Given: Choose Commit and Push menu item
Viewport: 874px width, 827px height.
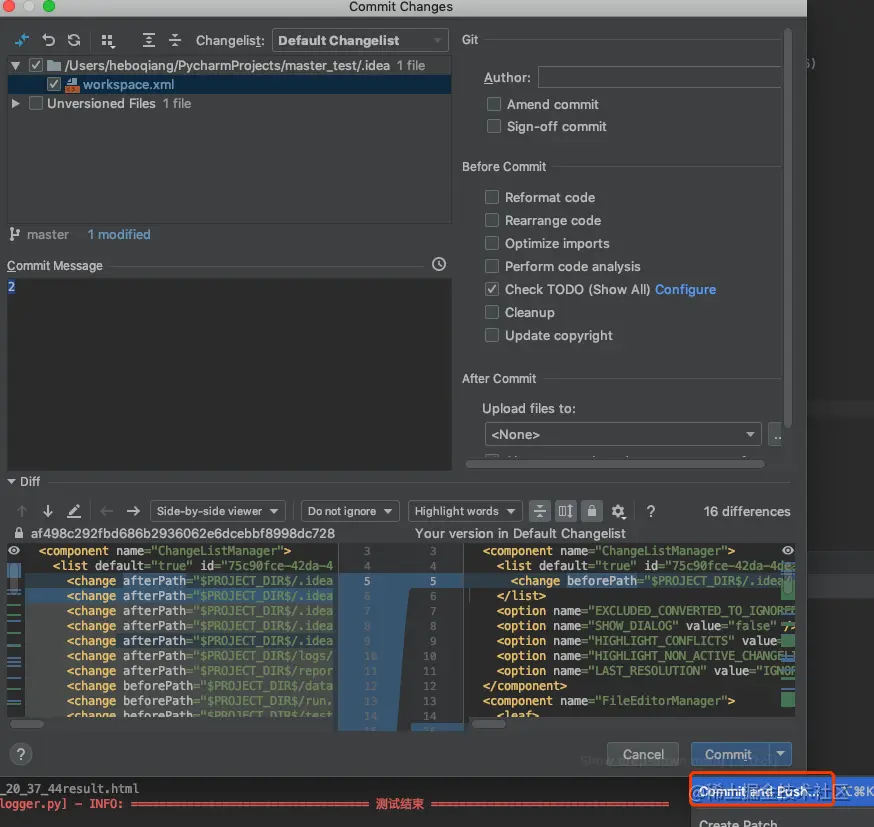Looking at the screenshot, I should pyautogui.click(x=761, y=791).
